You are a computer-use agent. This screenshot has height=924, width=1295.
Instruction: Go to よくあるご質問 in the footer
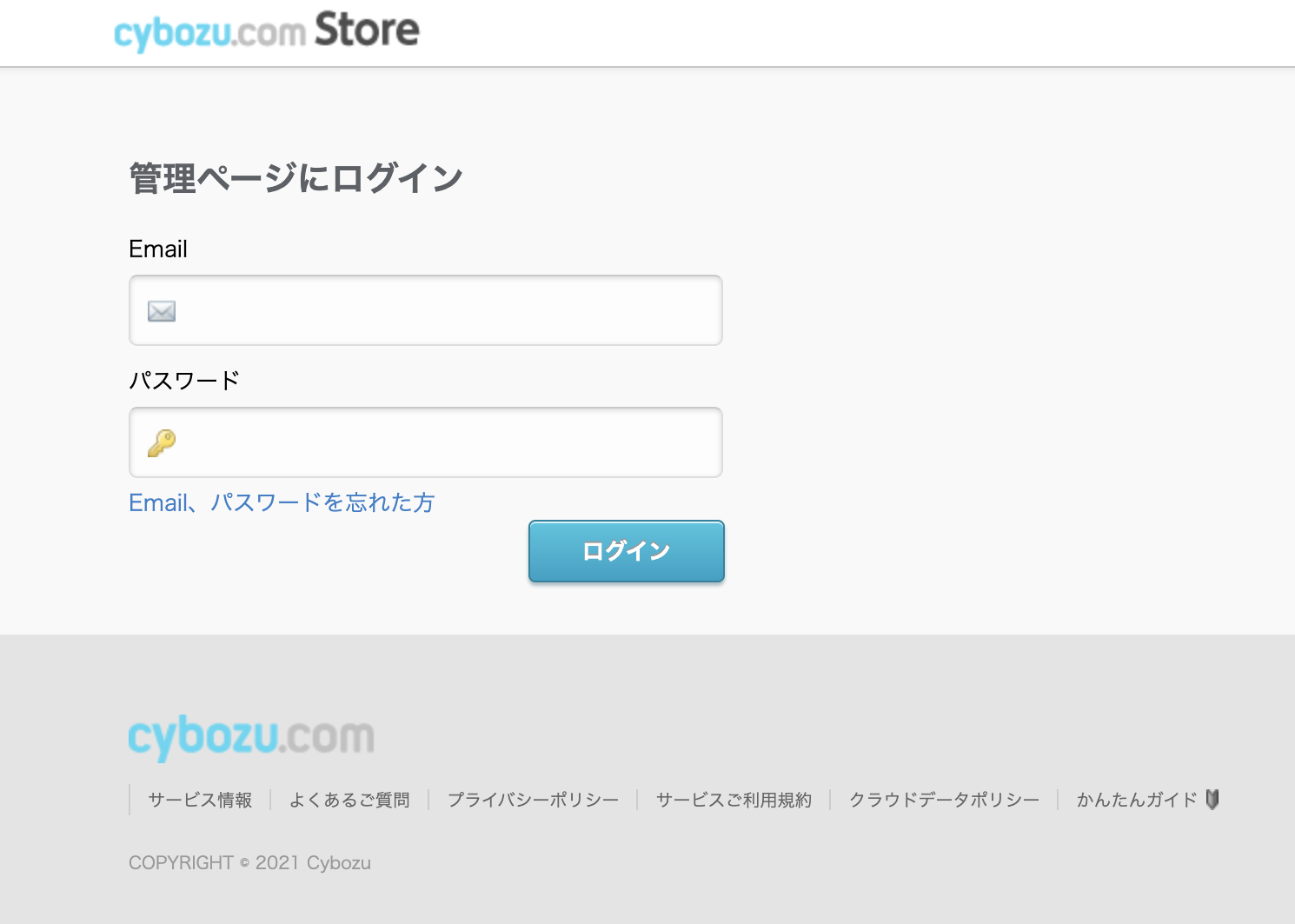[349, 801]
